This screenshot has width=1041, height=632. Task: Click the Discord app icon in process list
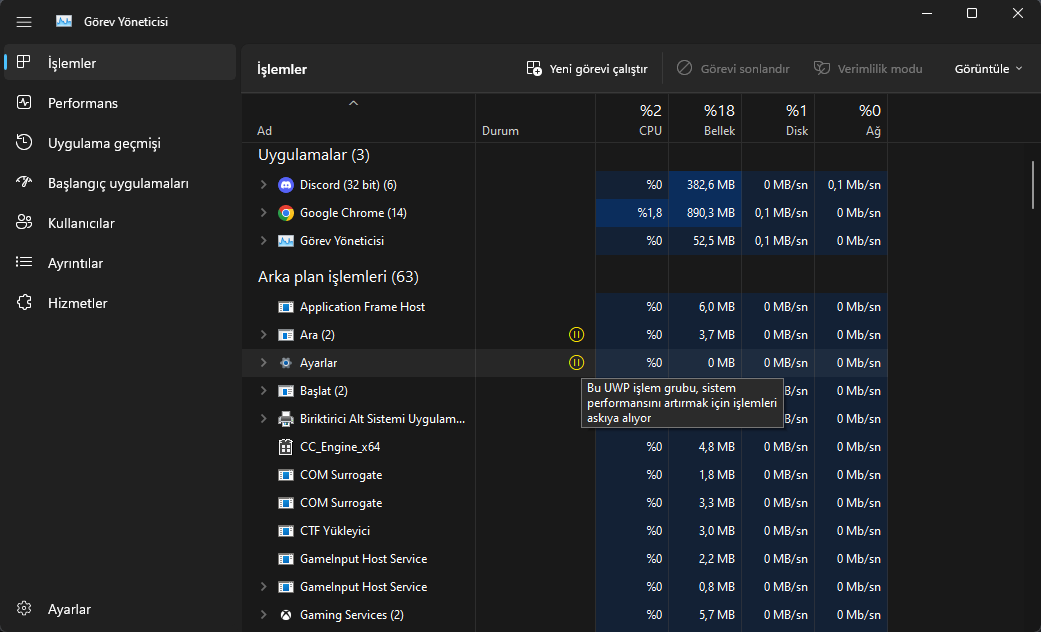(286, 185)
